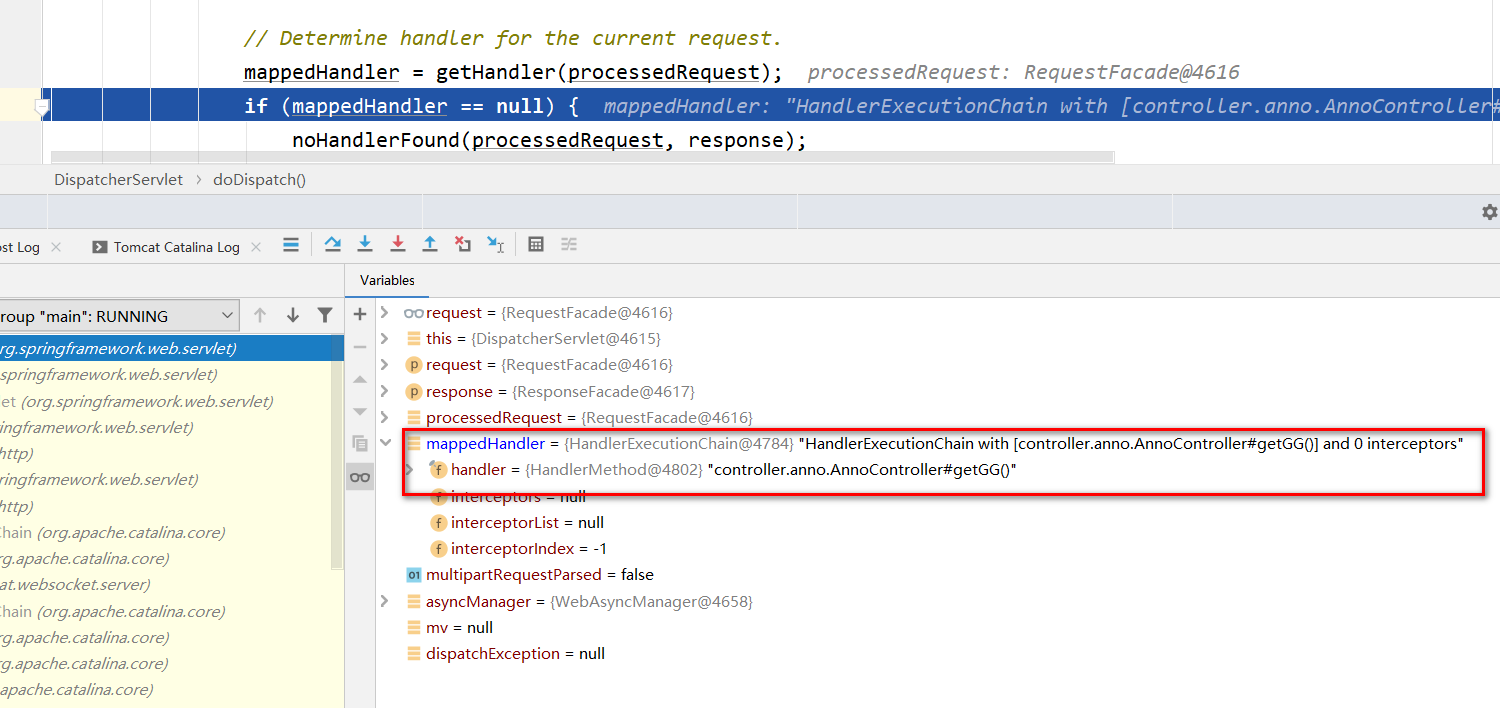The image size is (1500, 708).
Task: Close the Localhost Log tab
Action: pos(55,247)
